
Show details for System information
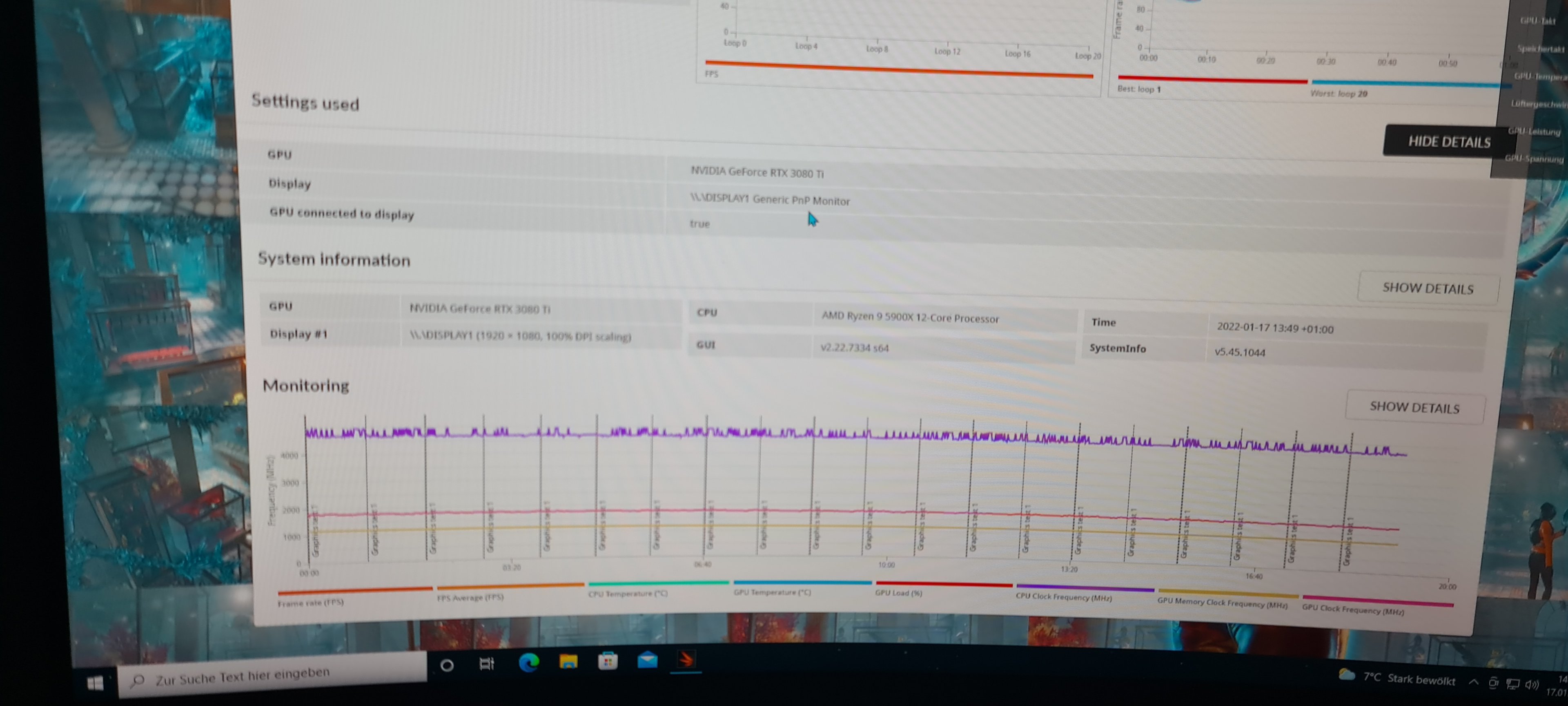pos(1428,288)
